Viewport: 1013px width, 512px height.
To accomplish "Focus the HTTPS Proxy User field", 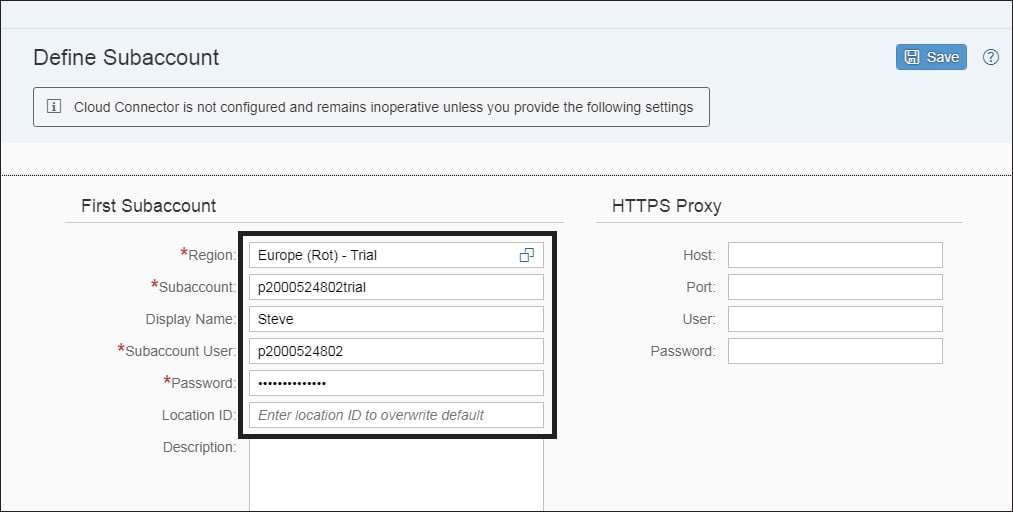I will click(835, 319).
